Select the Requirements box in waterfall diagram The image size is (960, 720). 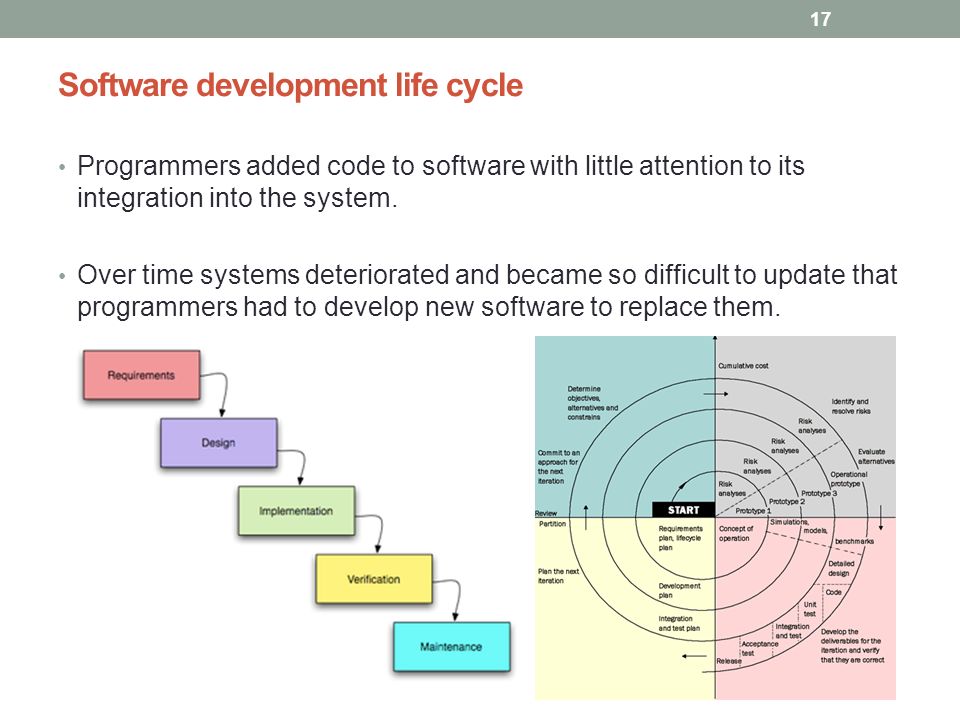pos(141,375)
